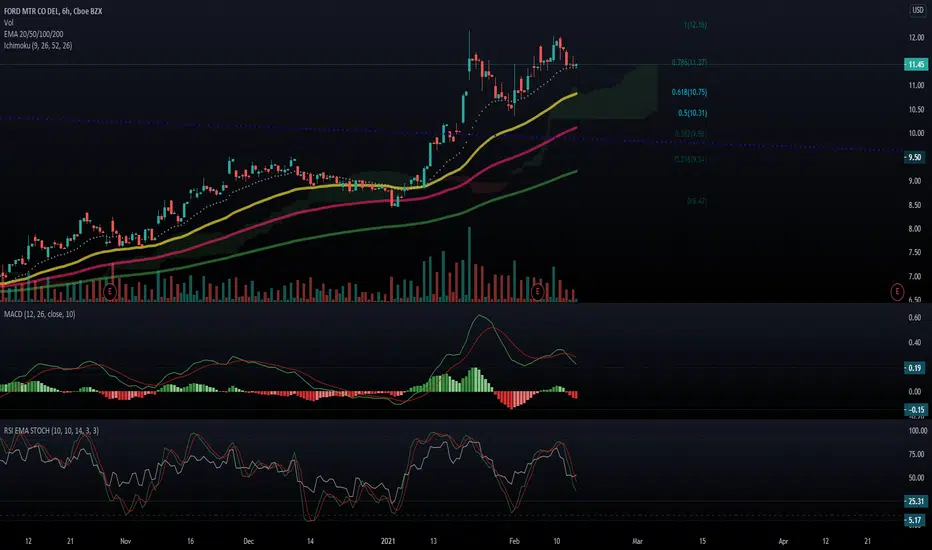Open the earnings E marker near Feb 10
Screen dimensions: 932x550
pyautogui.click(x=537, y=292)
